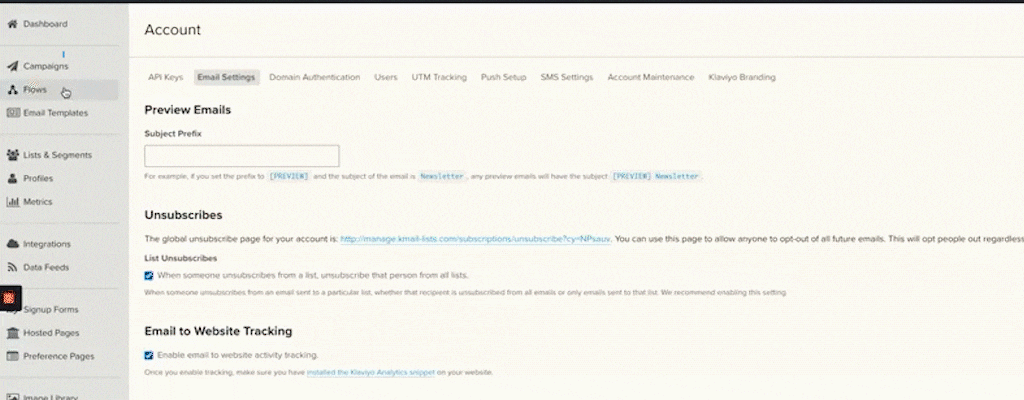Open the Users tab
The image size is (1024, 400).
click(385, 77)
